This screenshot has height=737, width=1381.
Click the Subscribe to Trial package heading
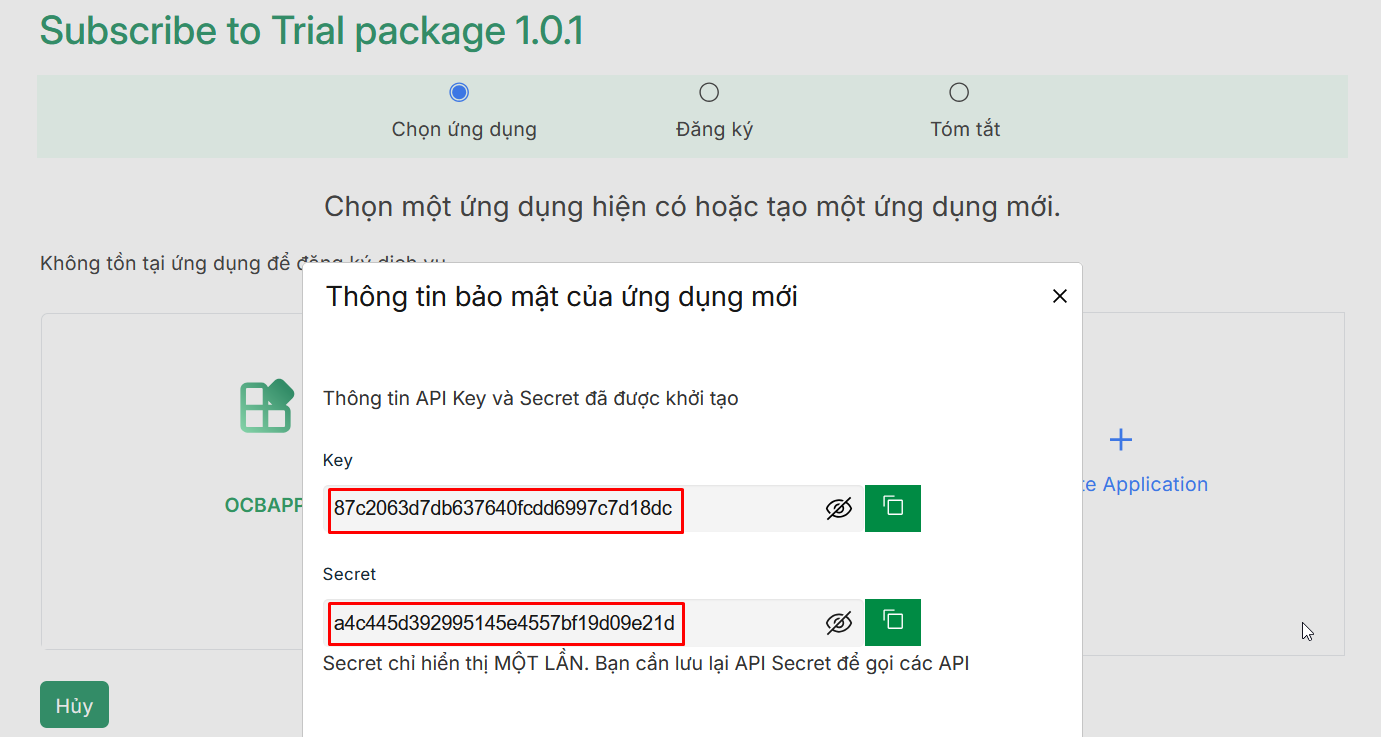click(x=311, y=31)
